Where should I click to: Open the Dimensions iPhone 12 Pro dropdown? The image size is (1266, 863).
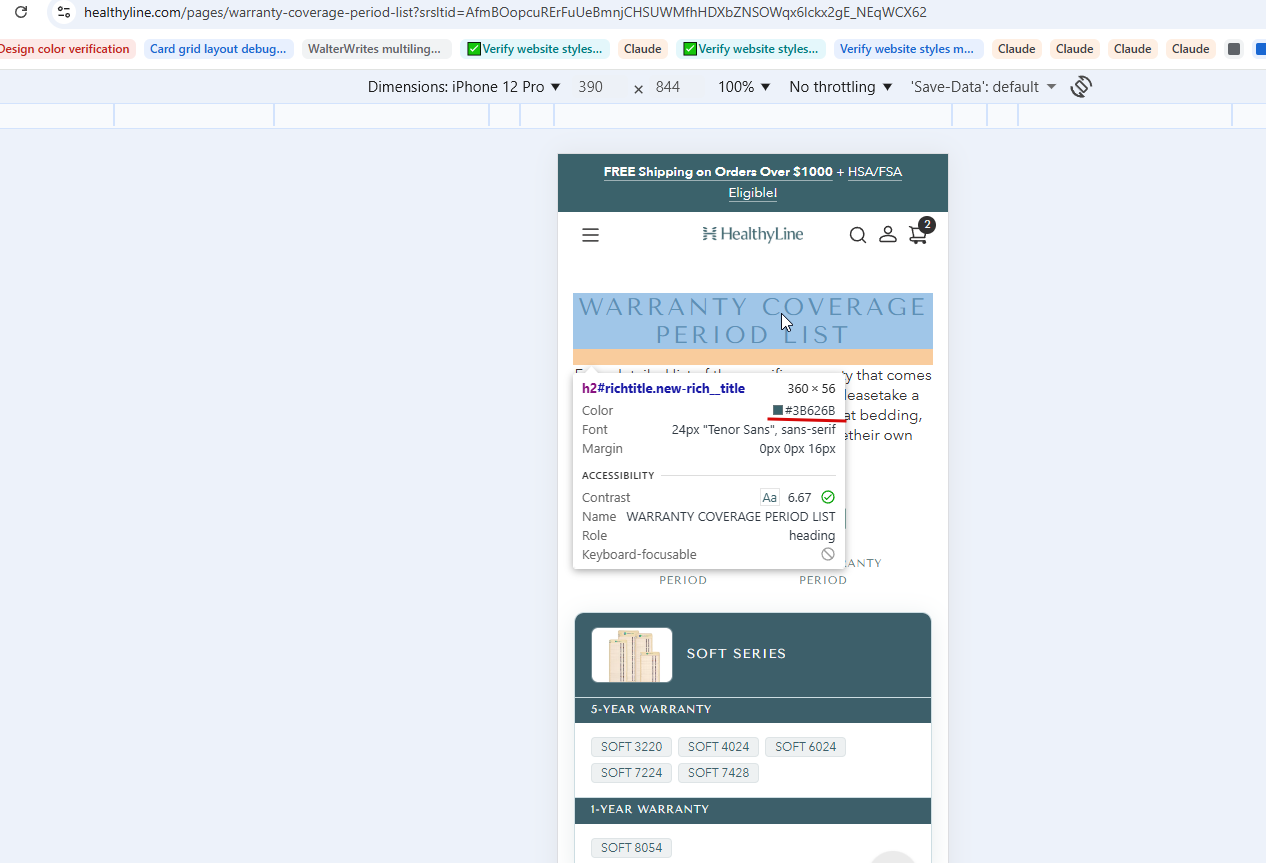click(x=464, y=87)
